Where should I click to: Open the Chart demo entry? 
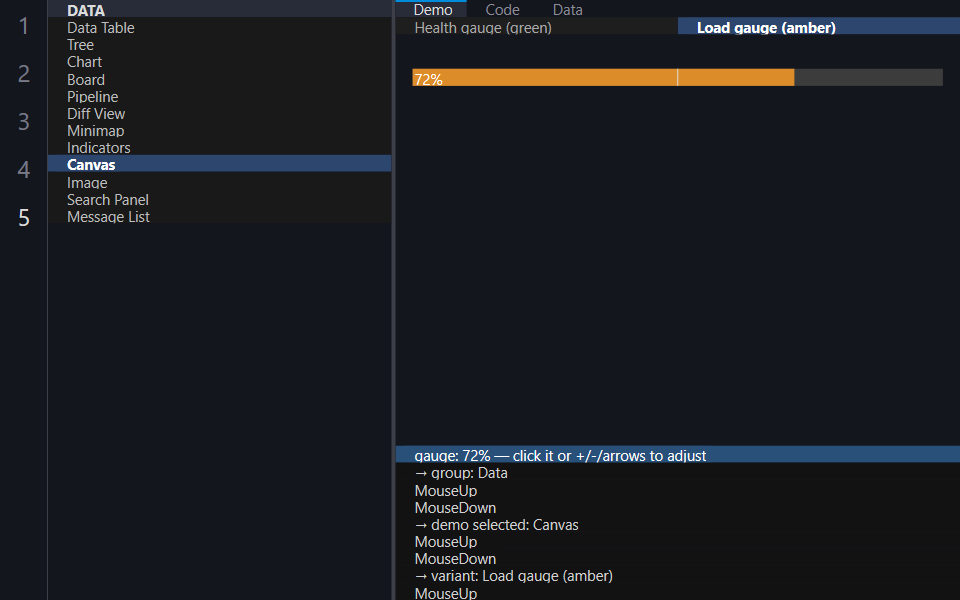[x=219, y=62]
